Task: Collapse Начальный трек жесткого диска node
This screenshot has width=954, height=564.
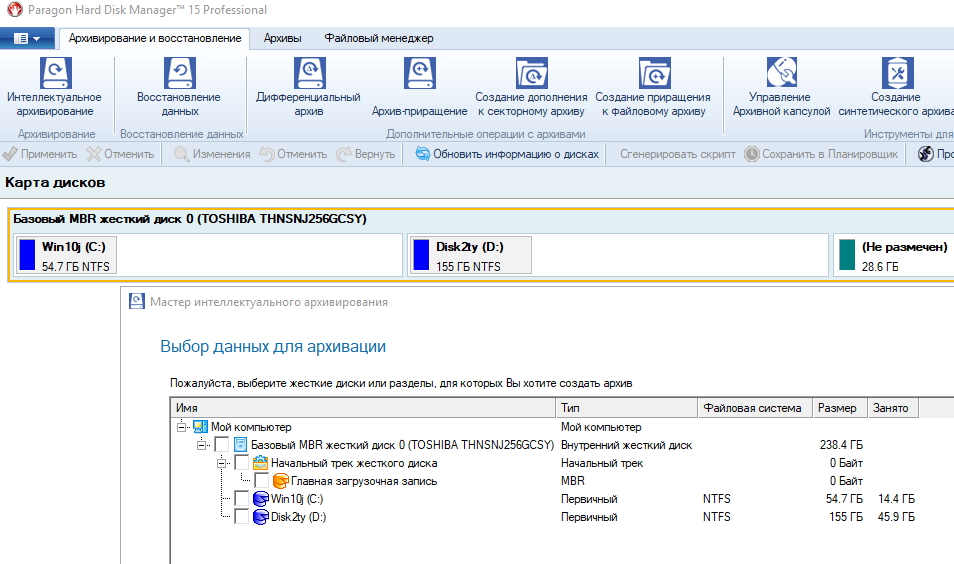Action: click(221, 463)
